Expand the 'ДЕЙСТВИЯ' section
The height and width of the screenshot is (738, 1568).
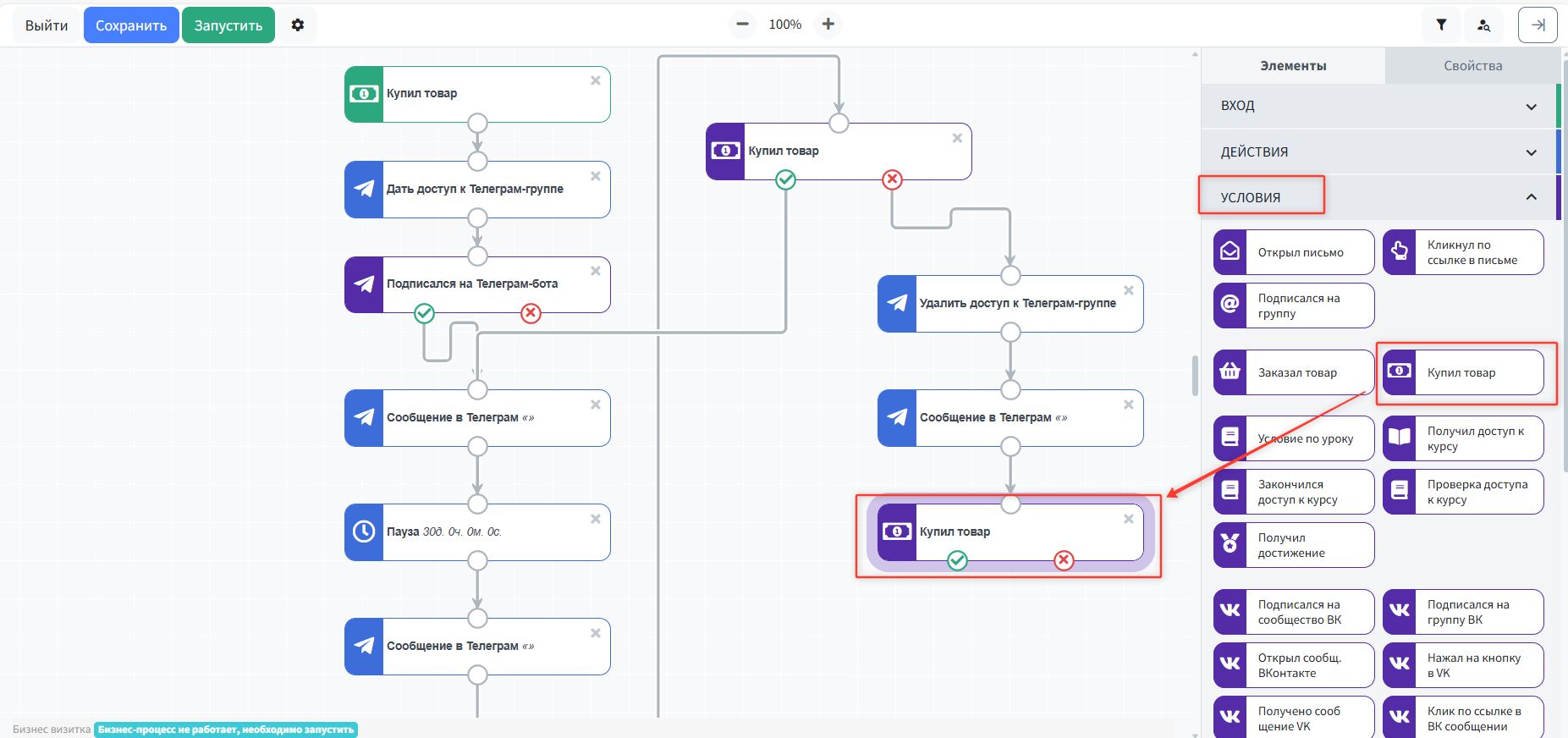point(1378,152)
